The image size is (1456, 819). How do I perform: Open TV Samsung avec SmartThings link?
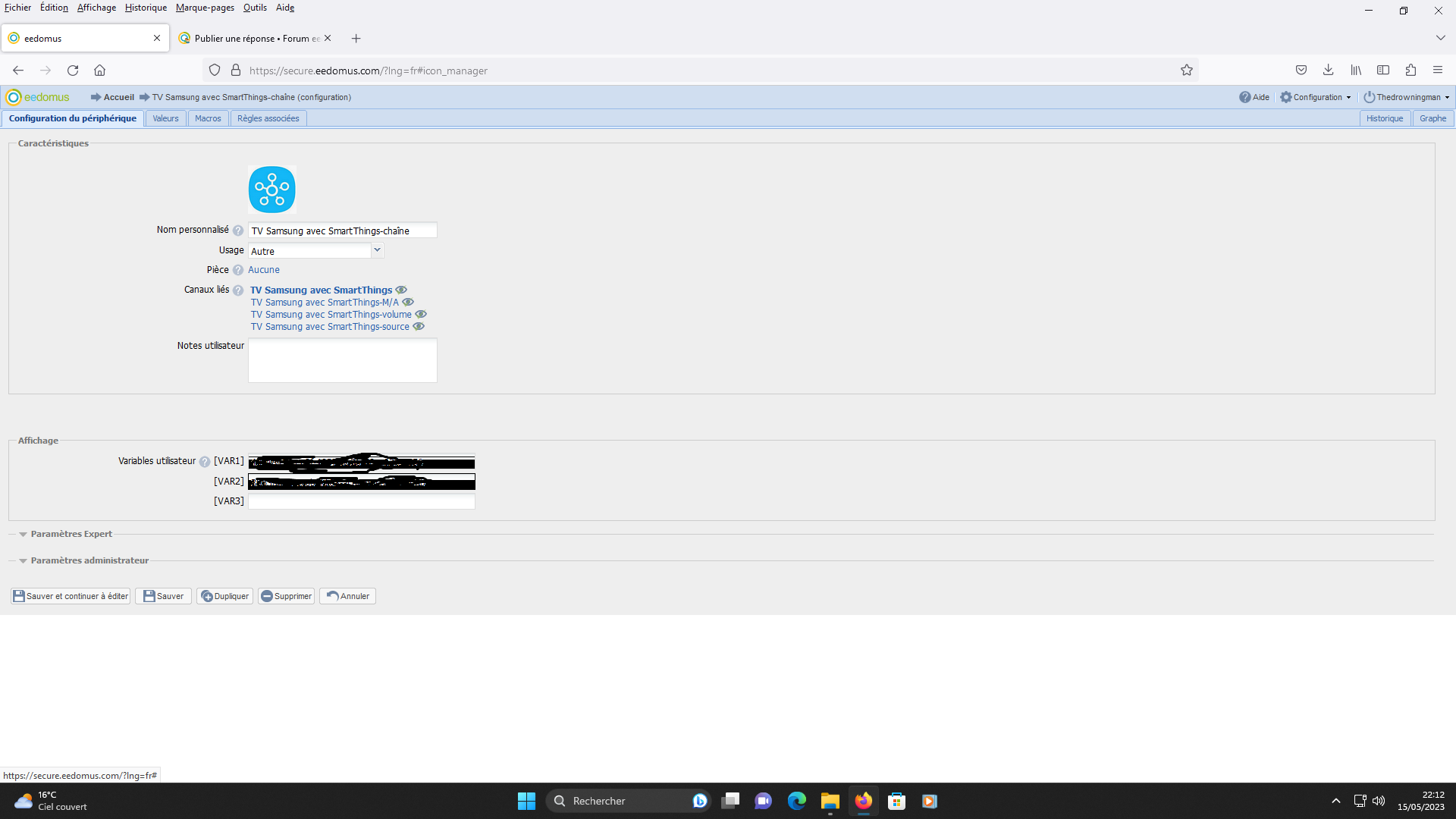pyautogui.click(x=322, y=290)
